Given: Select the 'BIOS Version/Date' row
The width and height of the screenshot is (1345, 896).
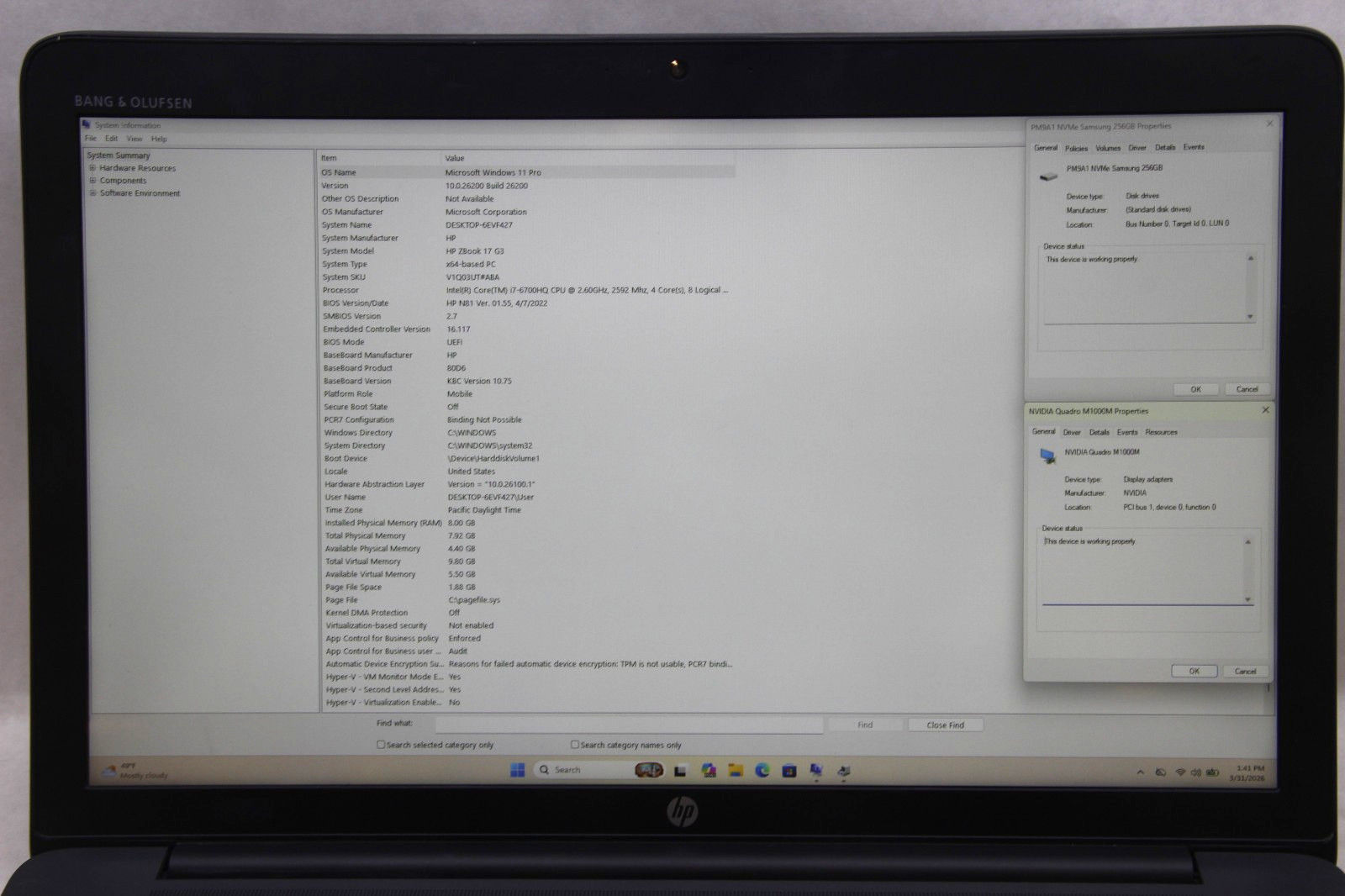Looking at the screenshot, I should coord(527,303).
